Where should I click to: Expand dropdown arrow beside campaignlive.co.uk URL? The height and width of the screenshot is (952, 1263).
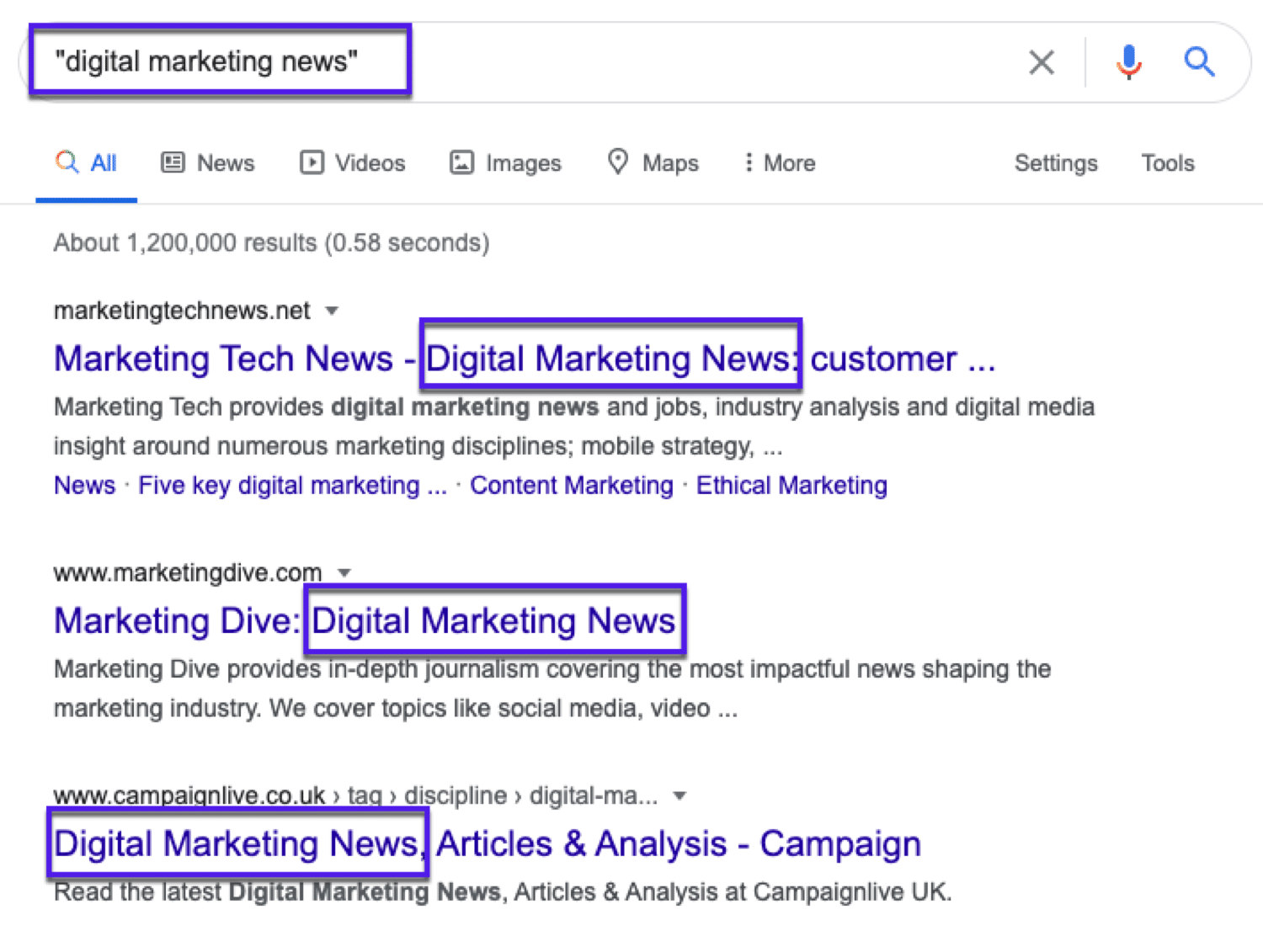(679, 795)
